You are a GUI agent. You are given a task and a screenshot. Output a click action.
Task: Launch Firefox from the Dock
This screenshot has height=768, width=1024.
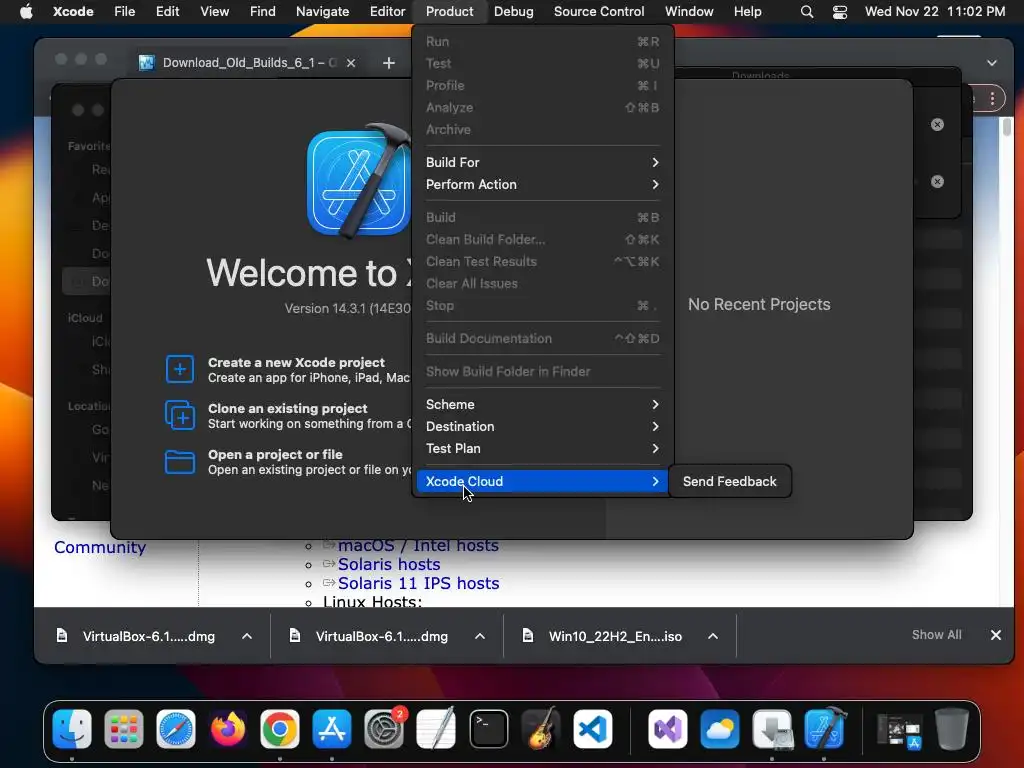(228, 728)
